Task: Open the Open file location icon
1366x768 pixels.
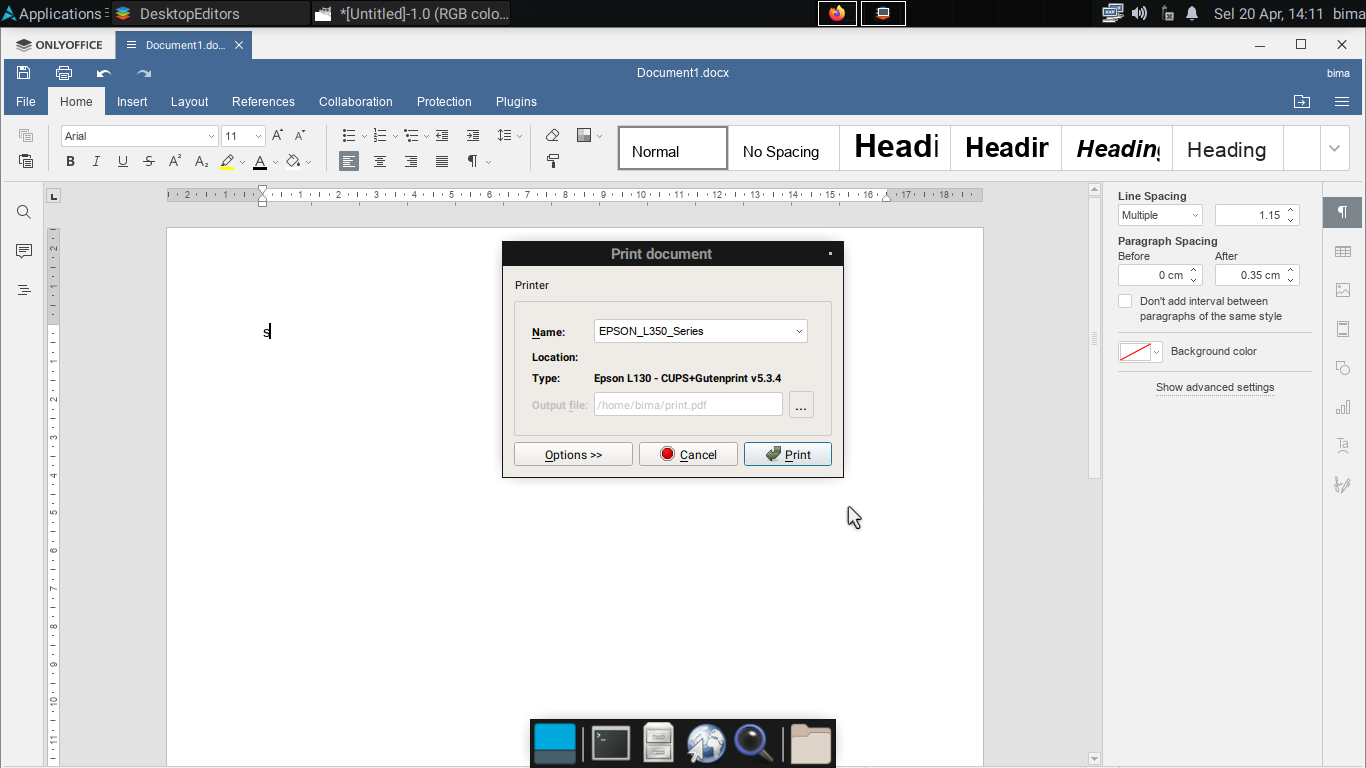Action: coord(1301,101)
